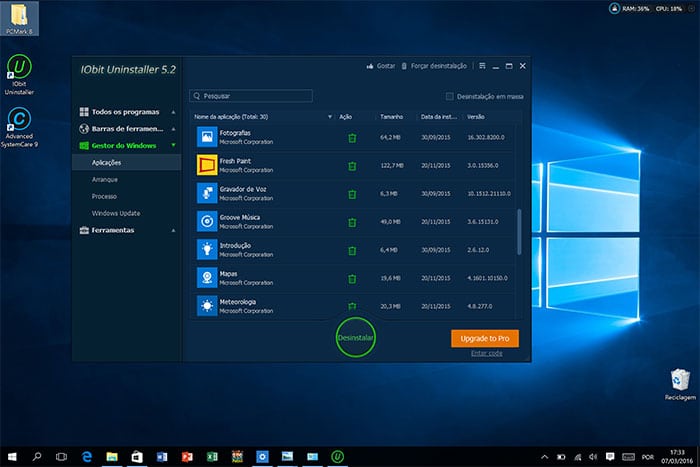
Task: Click the trash icon for Groove Música
Action: point(352,222)
